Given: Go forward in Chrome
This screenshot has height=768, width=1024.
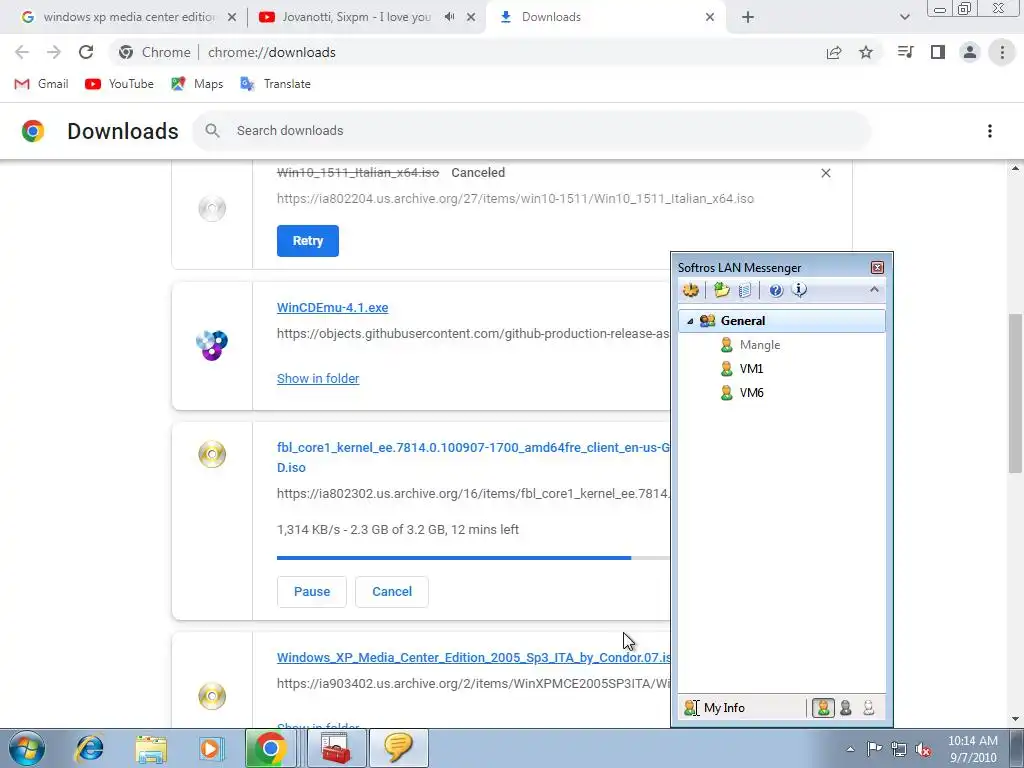Looking at the screenshot, I should click(54, 52).
